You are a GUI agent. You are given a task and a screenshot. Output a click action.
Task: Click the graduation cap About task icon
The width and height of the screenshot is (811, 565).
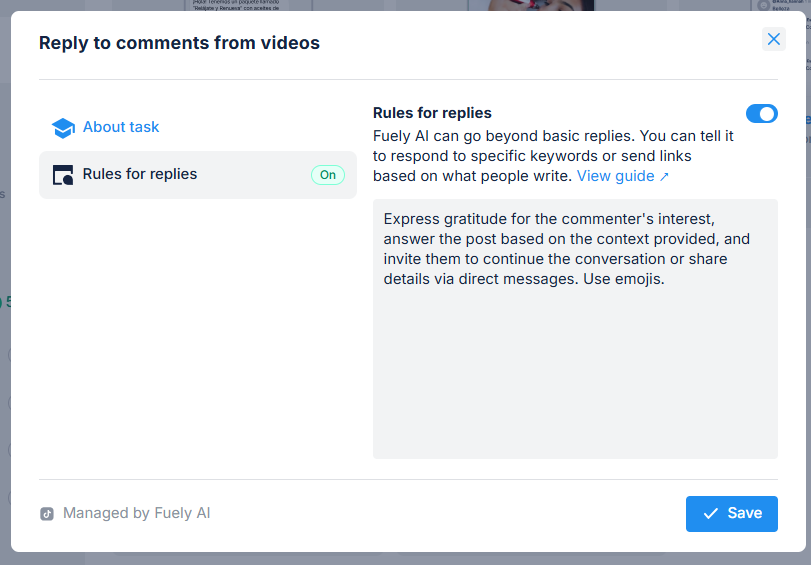coord(63,128)
